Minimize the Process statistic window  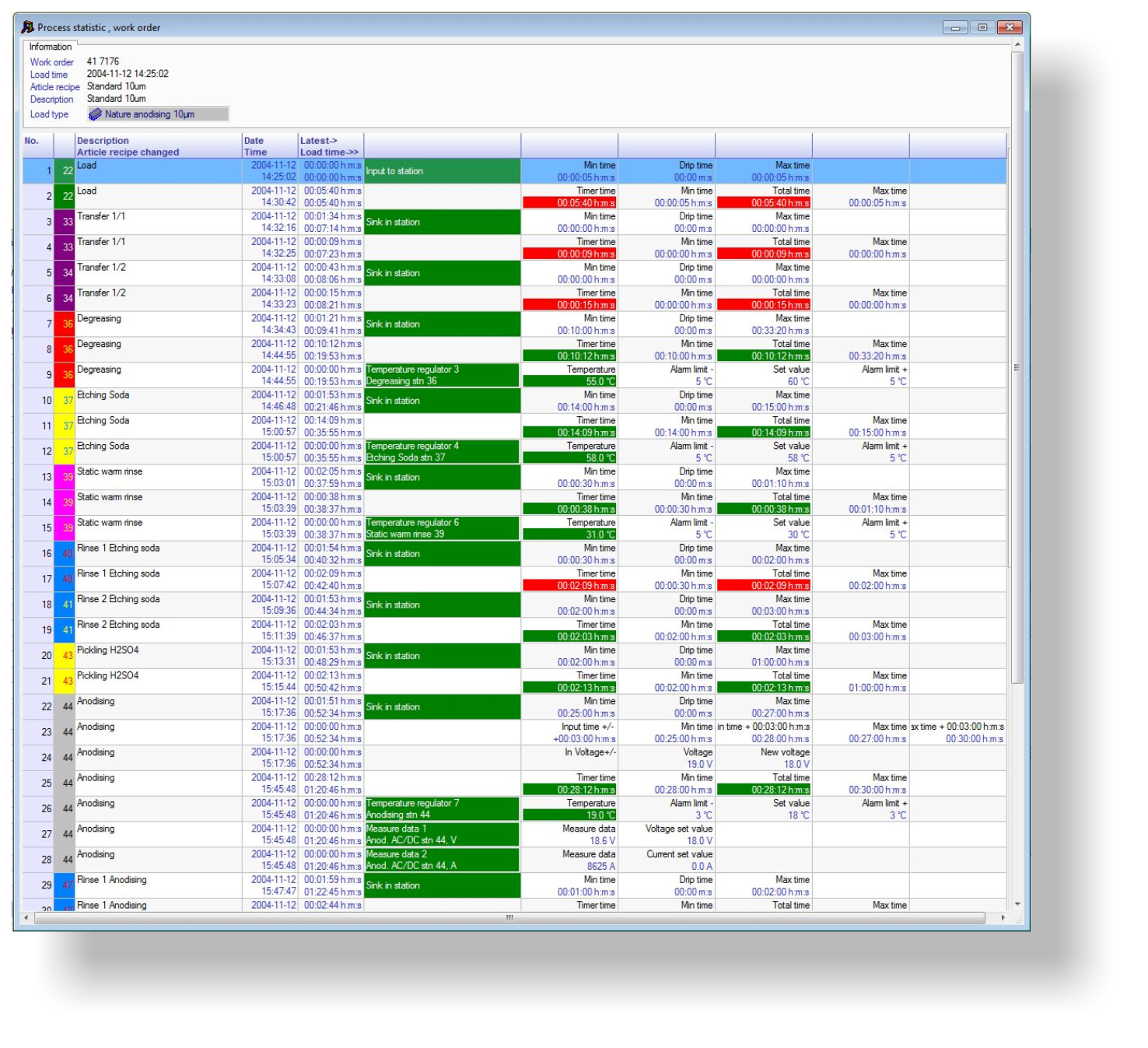pyautogui.click(x=955, y=27)
